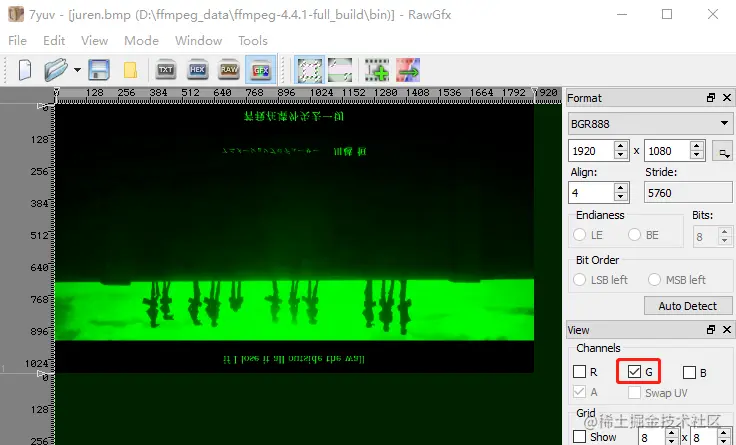Click the green image preview canvas
This screenshot has width=736, height=445.
tap(294, 238)
